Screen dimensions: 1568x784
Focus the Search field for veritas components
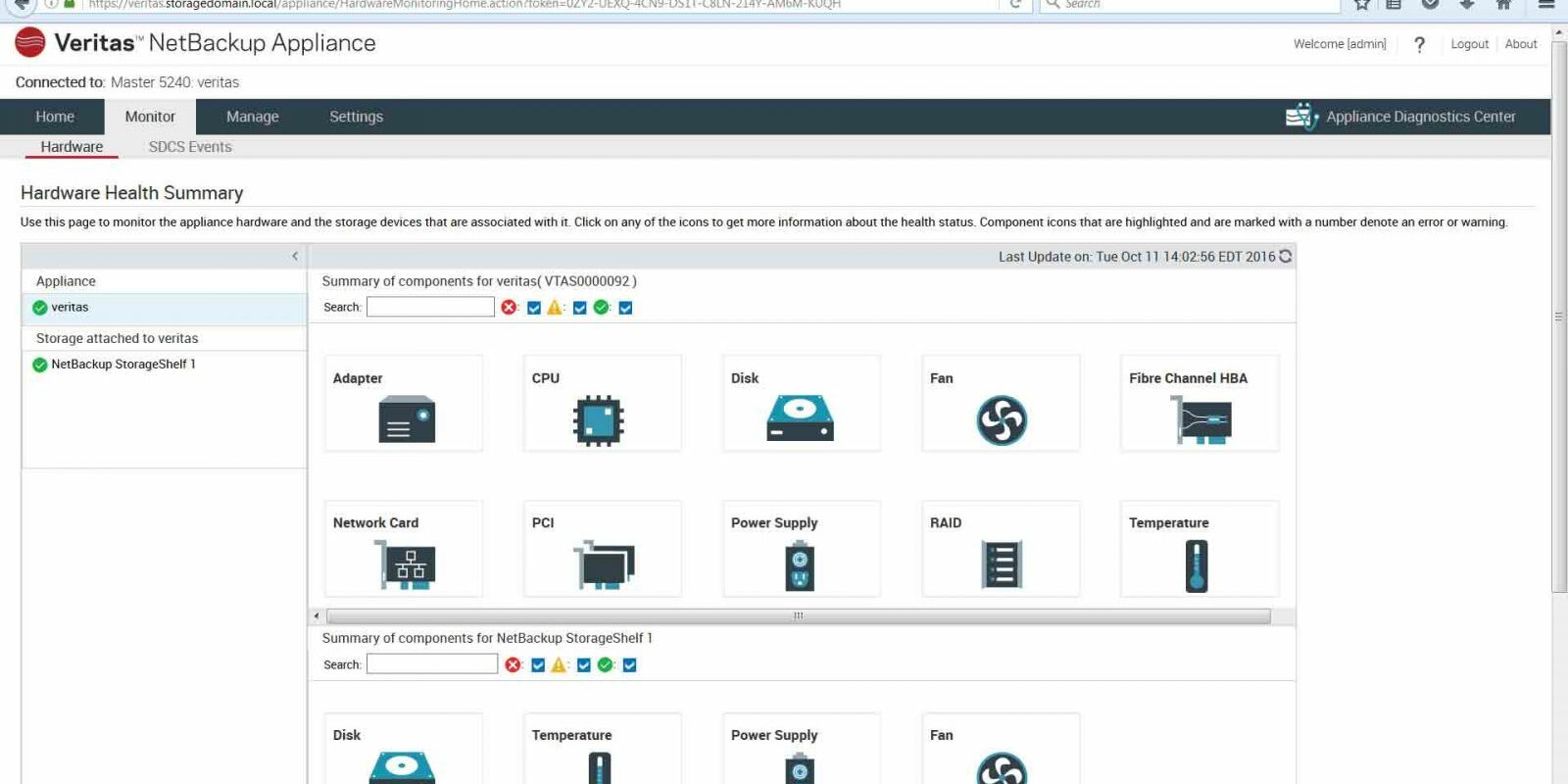coord(430,307)
